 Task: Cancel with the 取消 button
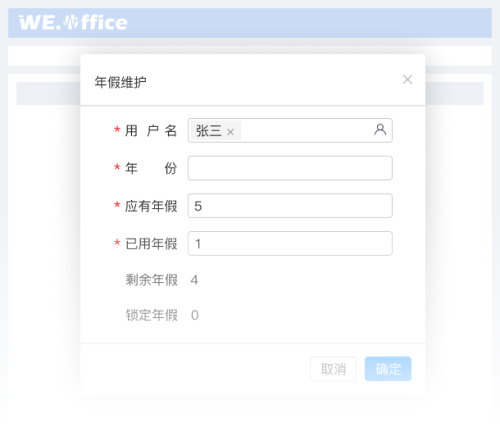point(333,369)
